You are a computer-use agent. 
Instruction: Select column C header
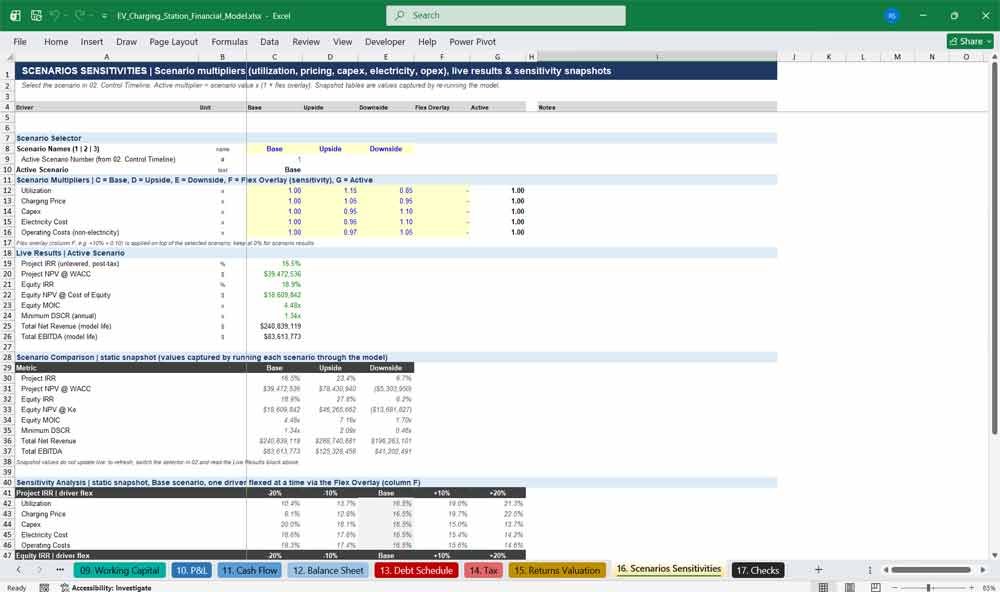pos(274,57)
